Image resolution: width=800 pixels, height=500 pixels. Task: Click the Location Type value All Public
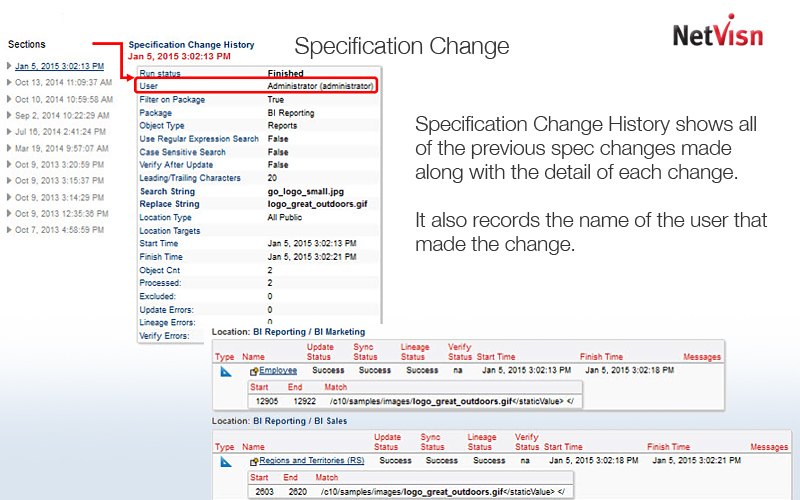285,217
